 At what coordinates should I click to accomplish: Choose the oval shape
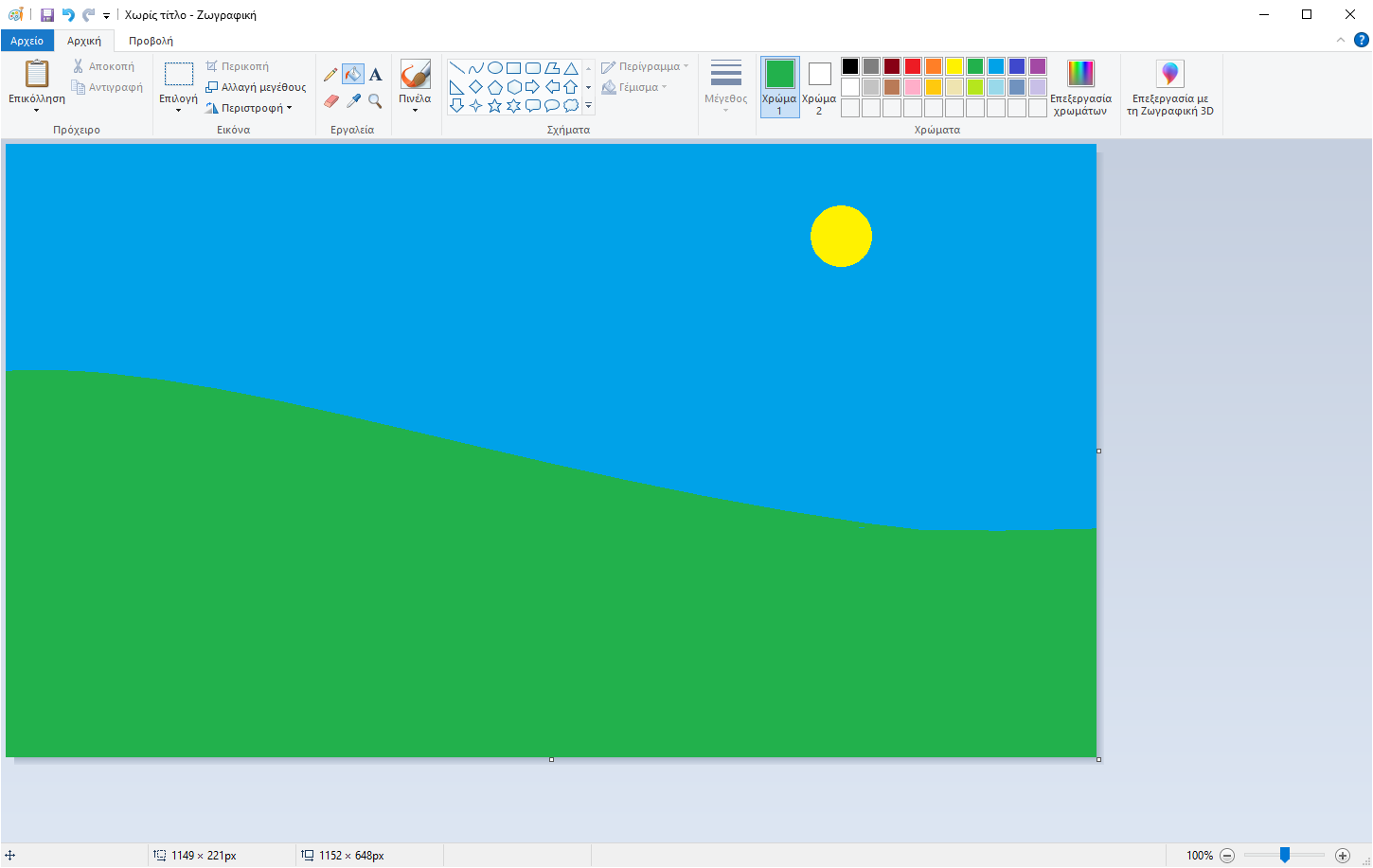[x=494, y=68]
